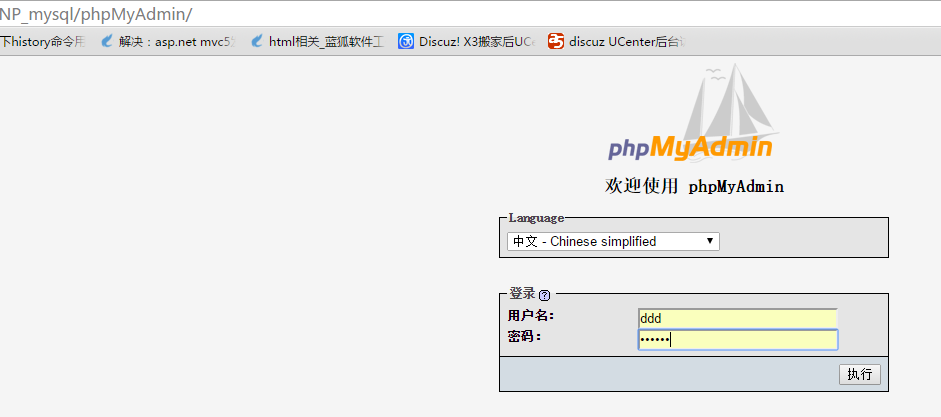Click the 欢迎使用 phpMyAdmin heading
The image size is (941, 417).
[x=694, y=187]
